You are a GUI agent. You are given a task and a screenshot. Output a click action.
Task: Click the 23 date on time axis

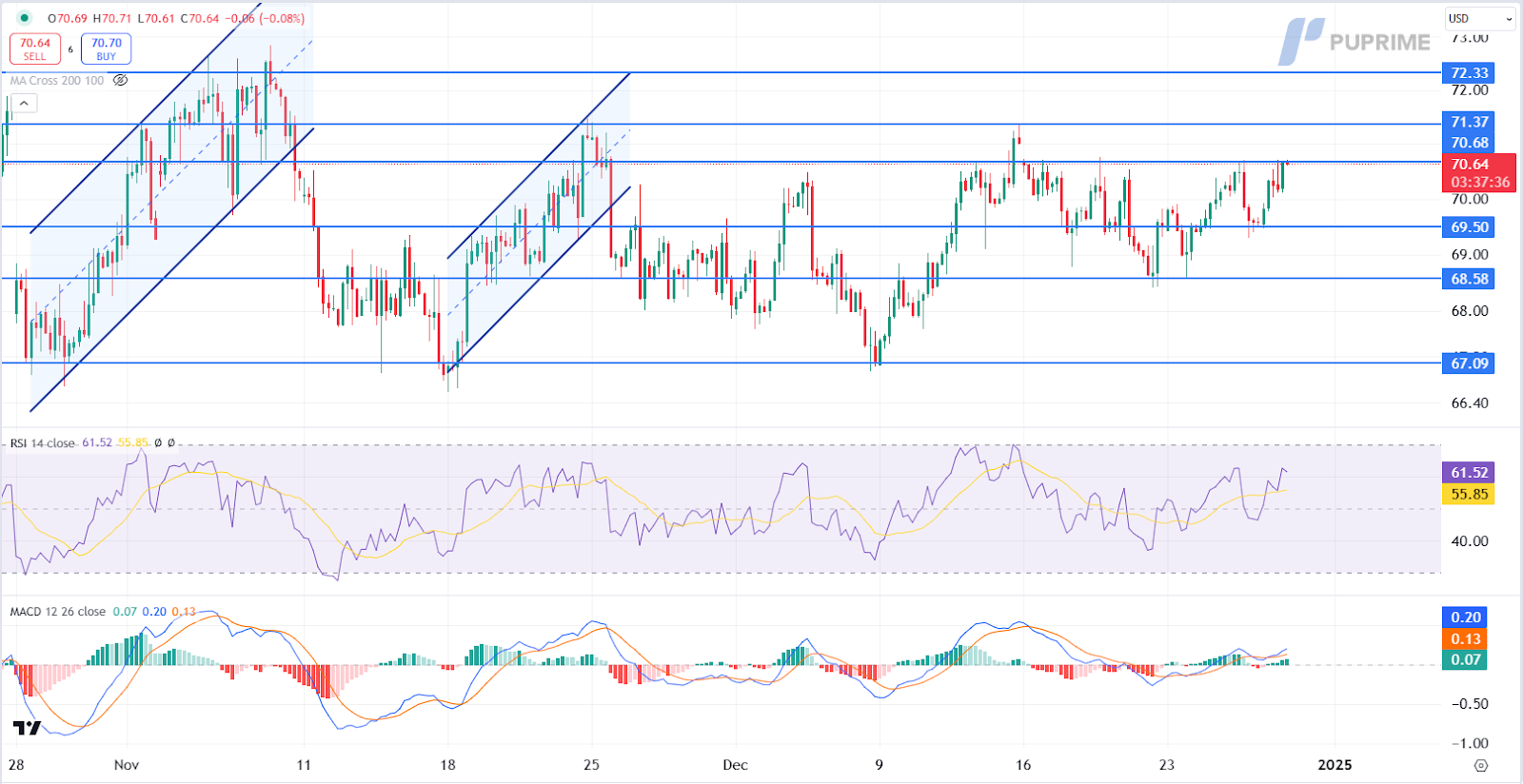[1167, 765]
